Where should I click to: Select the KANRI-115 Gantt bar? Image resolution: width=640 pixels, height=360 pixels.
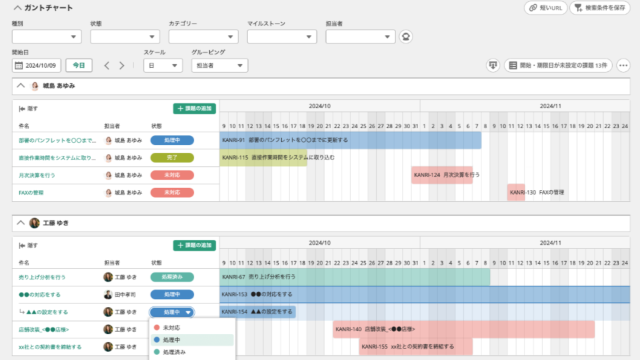point(263,158)
